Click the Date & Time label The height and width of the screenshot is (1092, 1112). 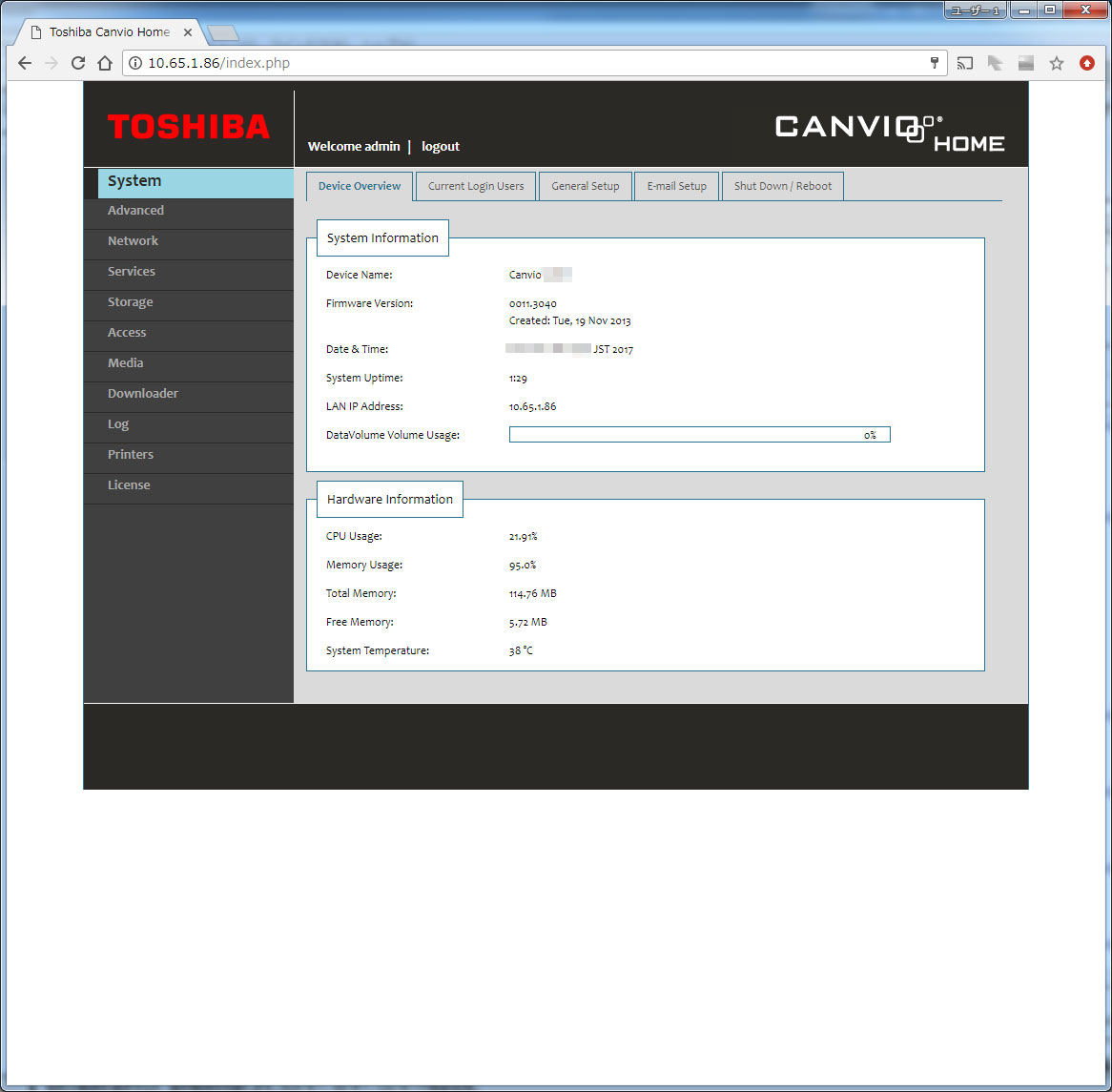[357, 350]
